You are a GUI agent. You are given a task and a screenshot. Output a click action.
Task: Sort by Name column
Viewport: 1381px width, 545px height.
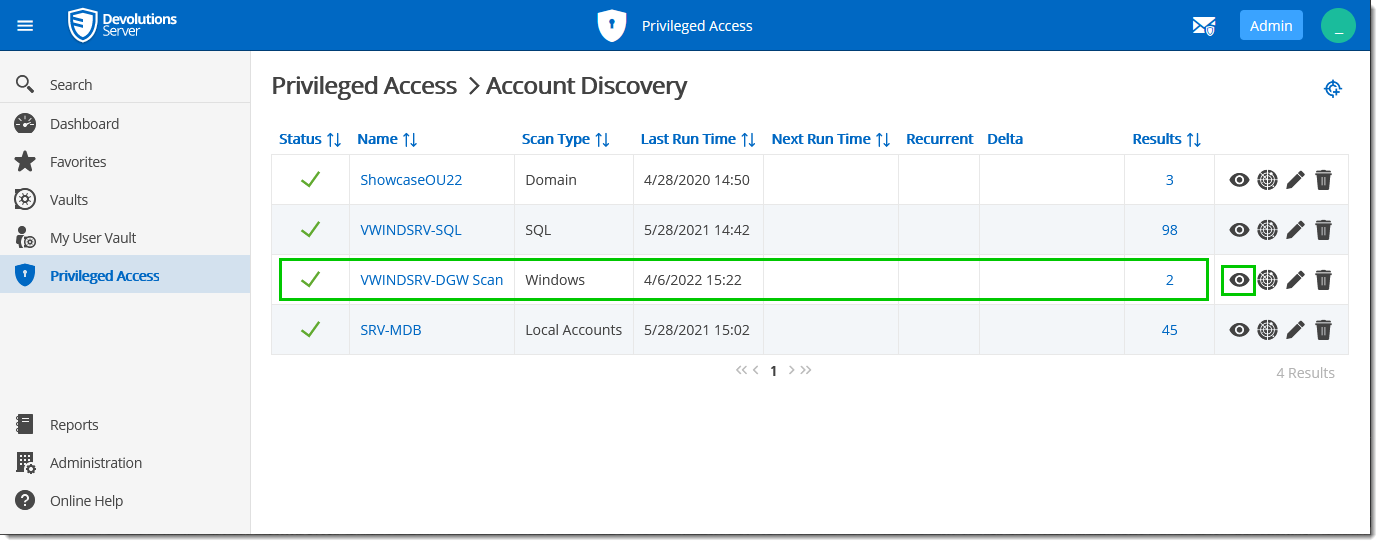pos(387,139)
